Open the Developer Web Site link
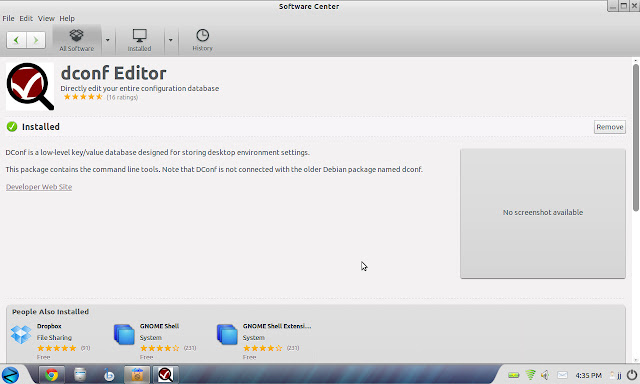 coord(39,186)
